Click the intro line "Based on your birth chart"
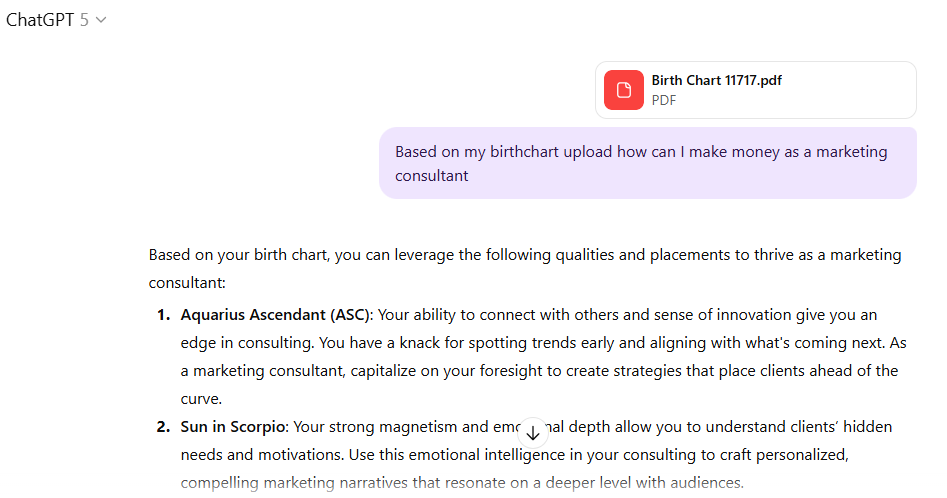The width and height of the screenshot is (947, 498). 239,255
